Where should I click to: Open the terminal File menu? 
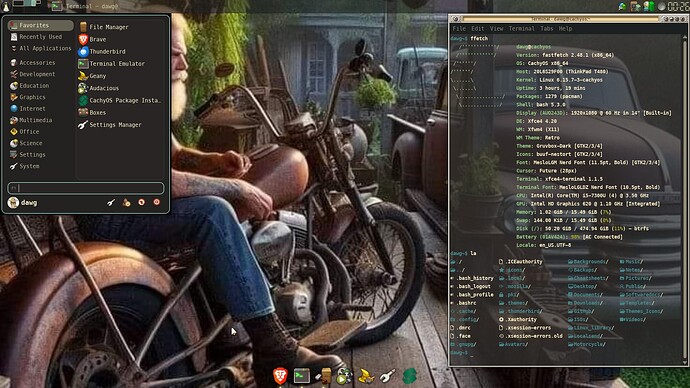coord(459,29)
